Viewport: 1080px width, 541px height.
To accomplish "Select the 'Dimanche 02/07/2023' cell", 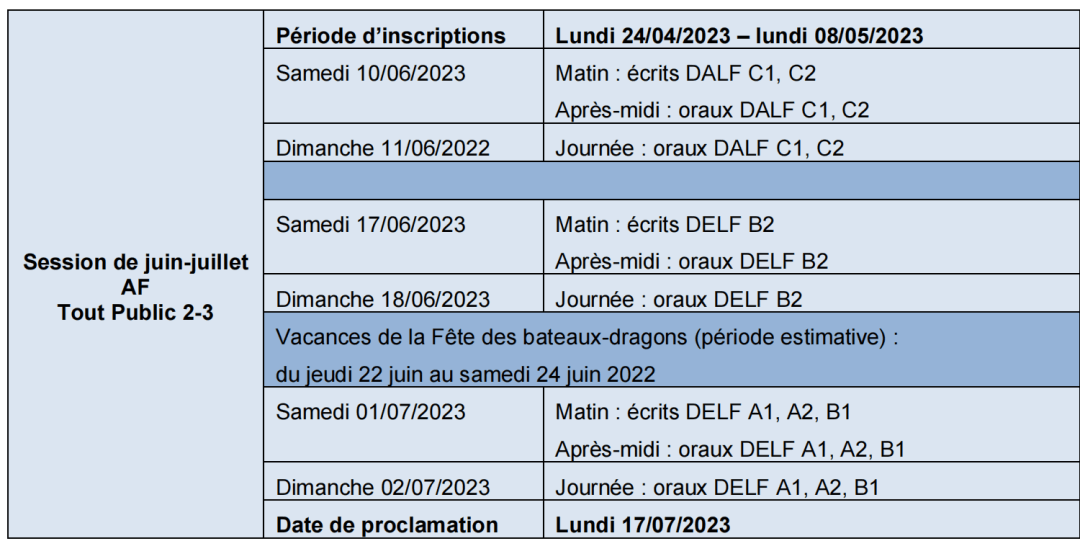I will pyautogui.click(x=403, y=481).
